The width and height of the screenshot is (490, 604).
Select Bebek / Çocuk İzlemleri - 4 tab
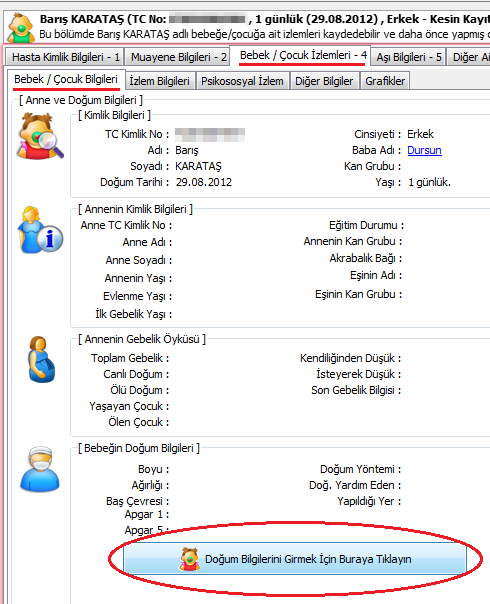(302, 56)
